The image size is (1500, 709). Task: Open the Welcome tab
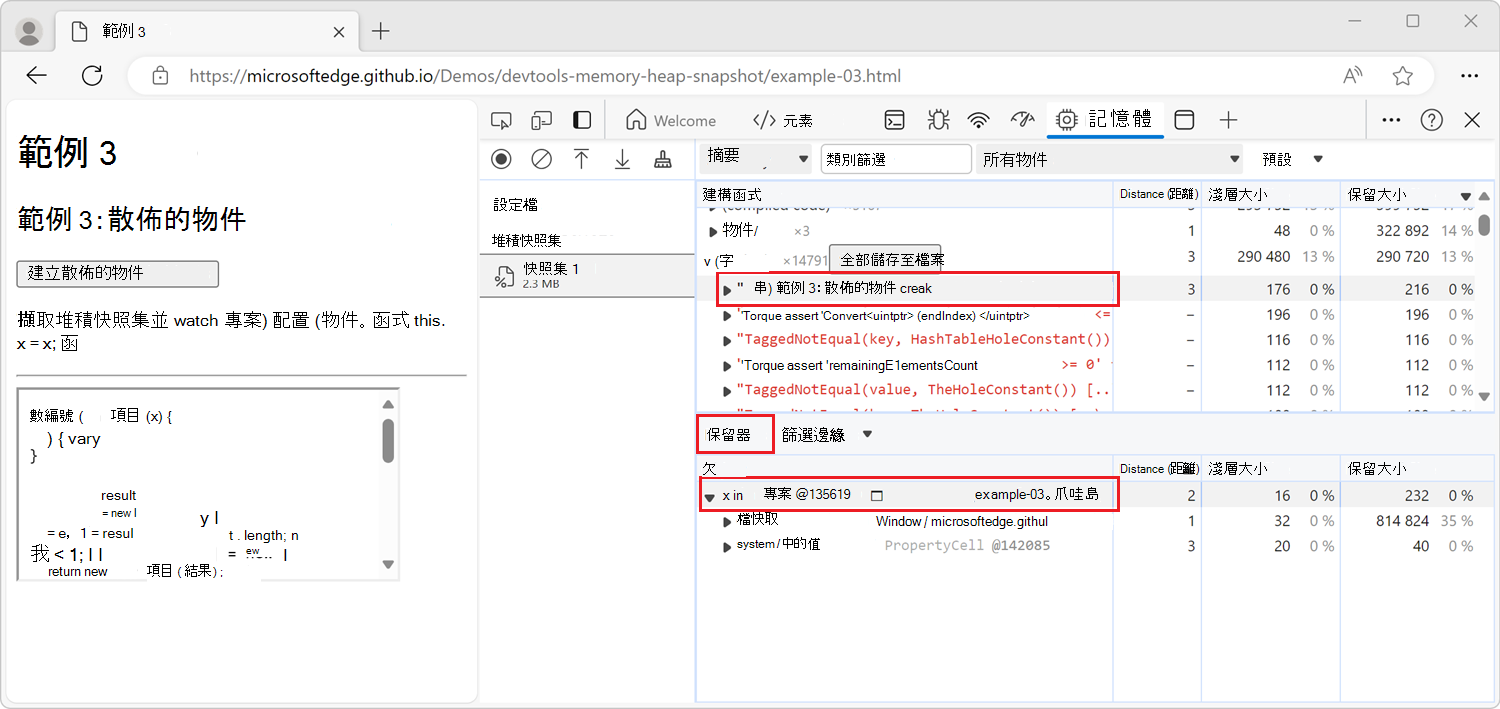(x=671, y=121)
